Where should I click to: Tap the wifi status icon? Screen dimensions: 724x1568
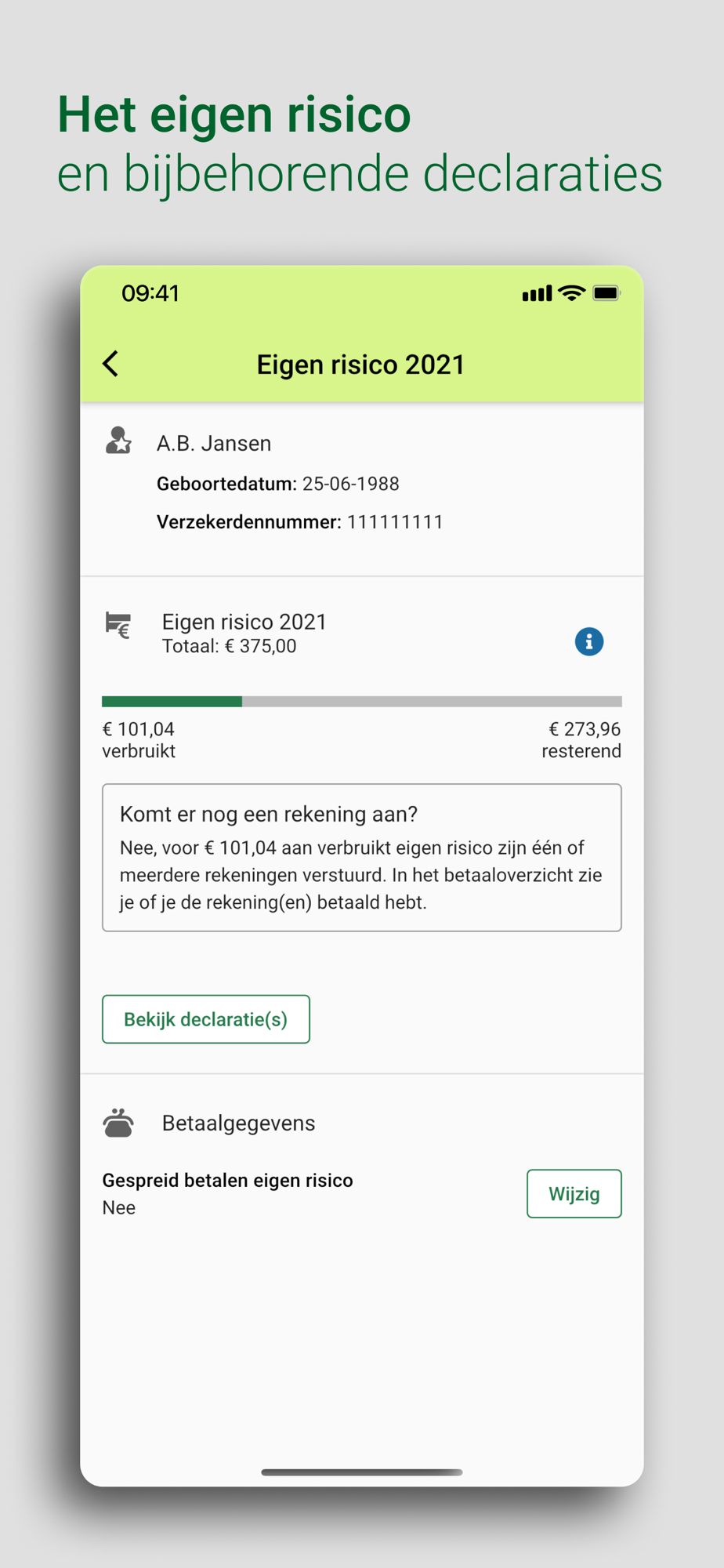point(572,293)
